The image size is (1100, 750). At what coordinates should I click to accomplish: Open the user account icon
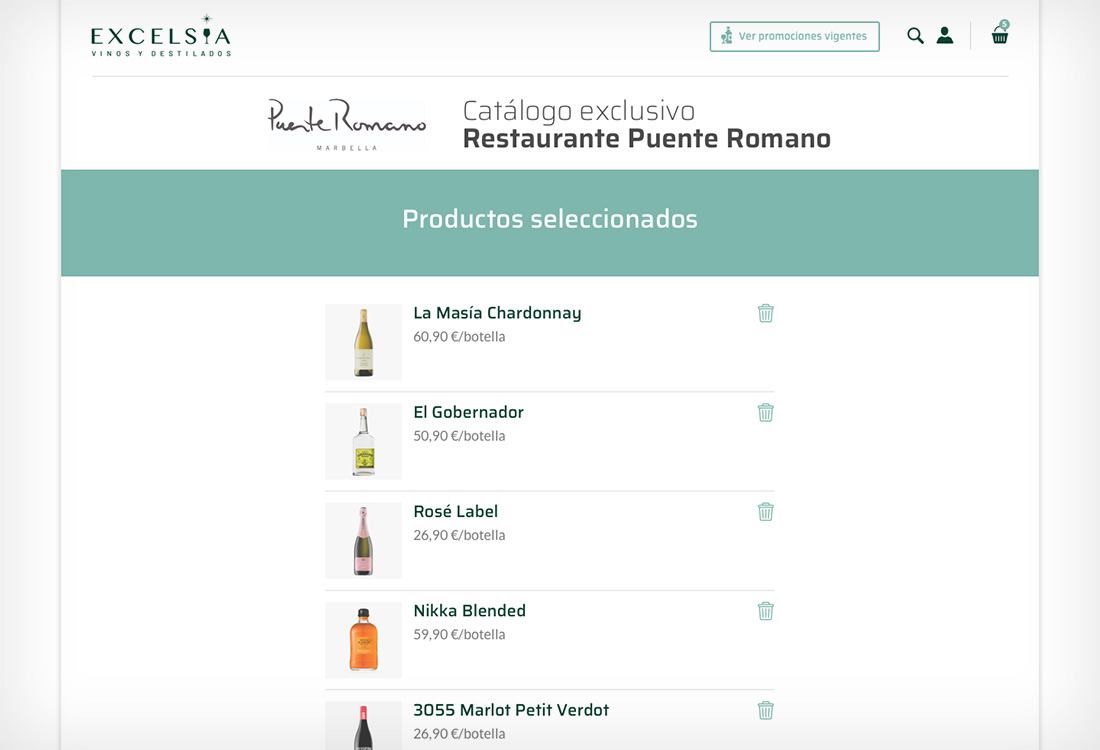point(945,36)
